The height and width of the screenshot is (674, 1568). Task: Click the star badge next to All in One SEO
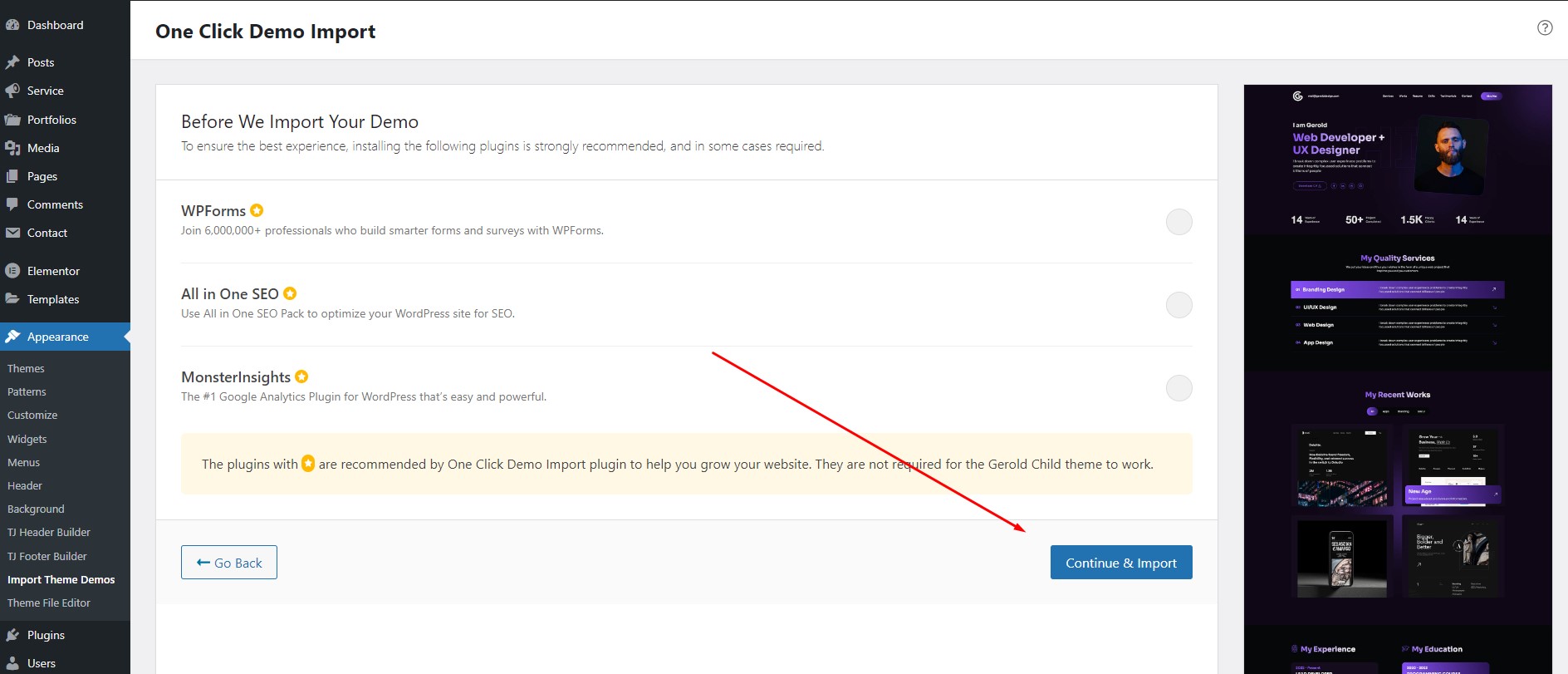pos(290,293)
